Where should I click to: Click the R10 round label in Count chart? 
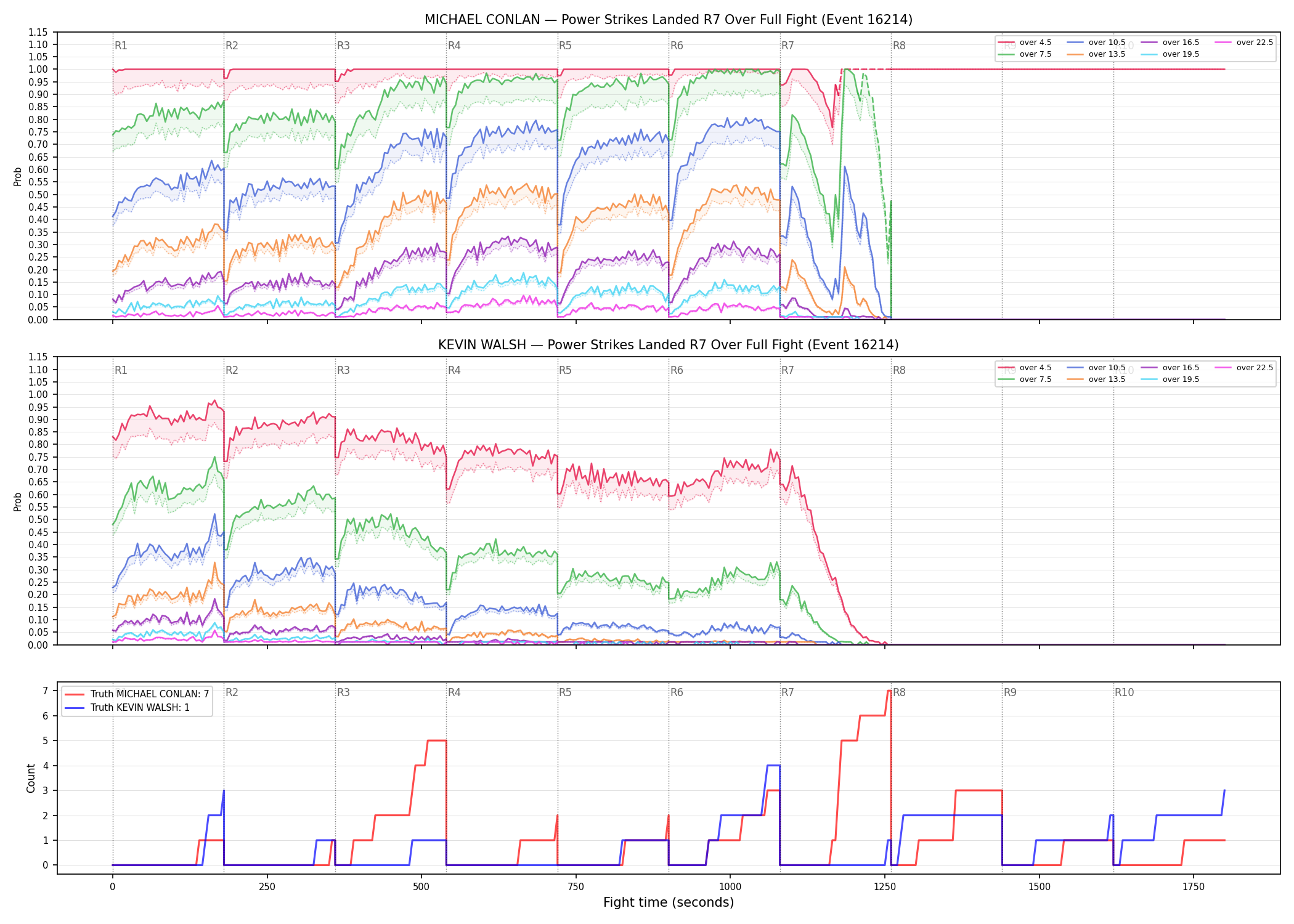coord(1124,692)
